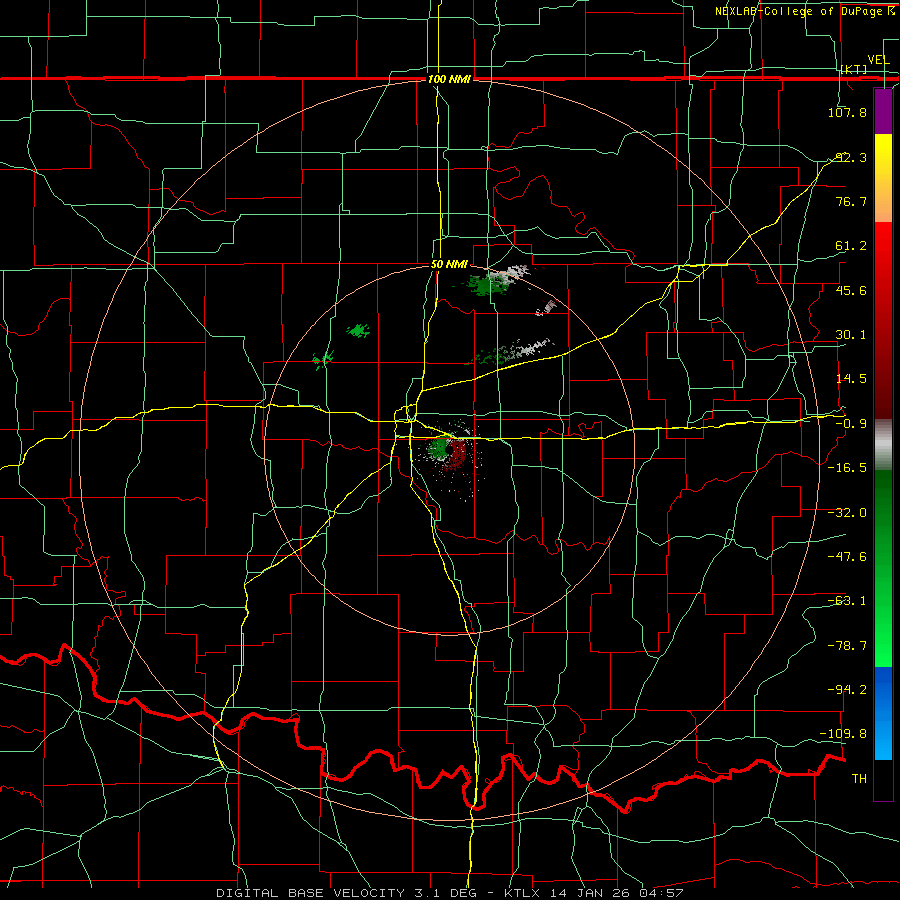Screen dimensions: 900x900
Task: Select the -109.8 legend value
Action: [x=844, y=734]
